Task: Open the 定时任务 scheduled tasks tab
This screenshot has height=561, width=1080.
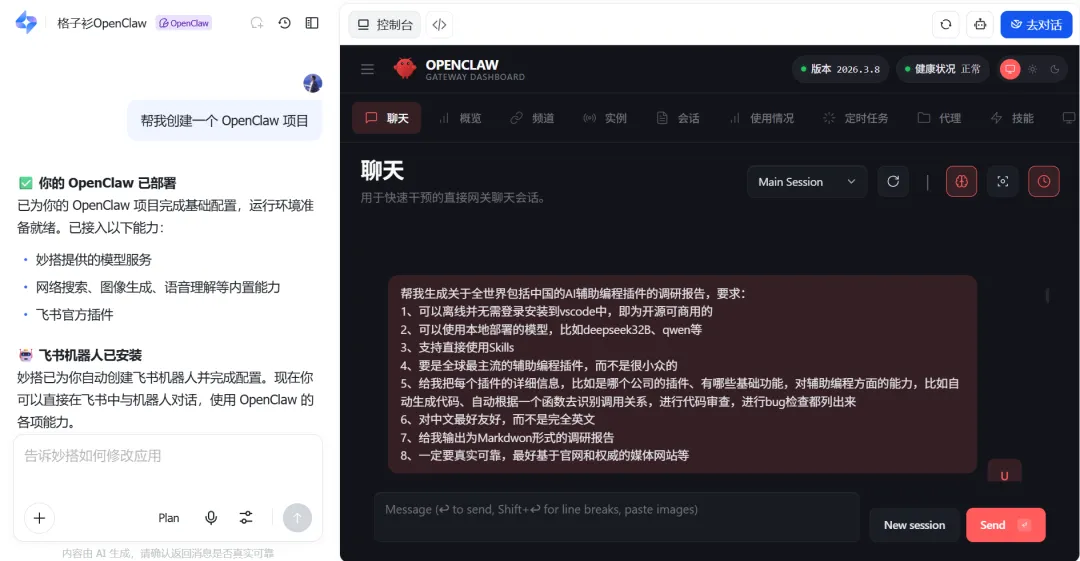Action: (855, 118)
